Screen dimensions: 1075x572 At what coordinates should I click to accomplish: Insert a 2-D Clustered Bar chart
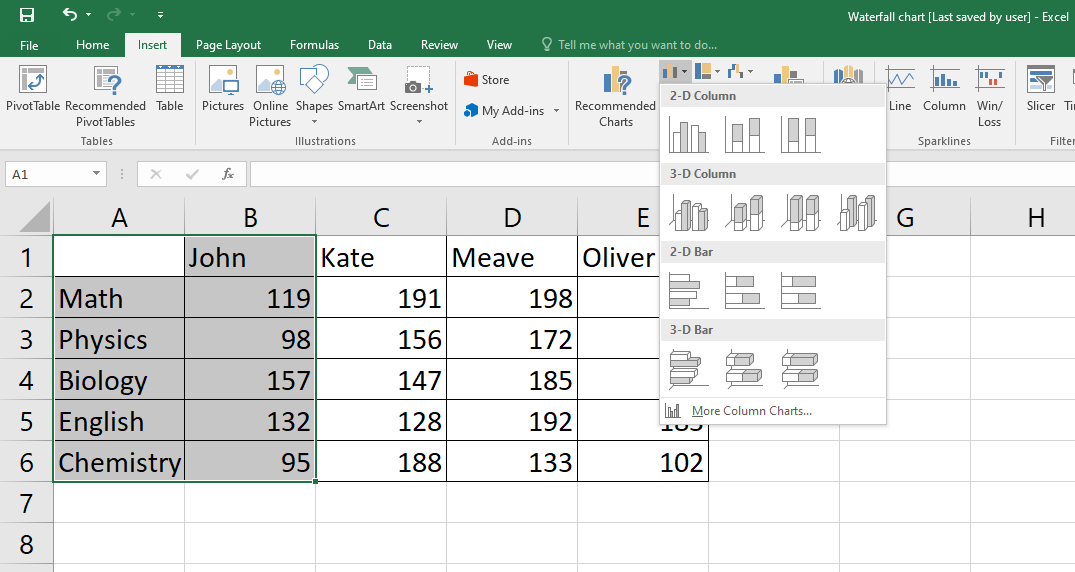pos(688,291)
